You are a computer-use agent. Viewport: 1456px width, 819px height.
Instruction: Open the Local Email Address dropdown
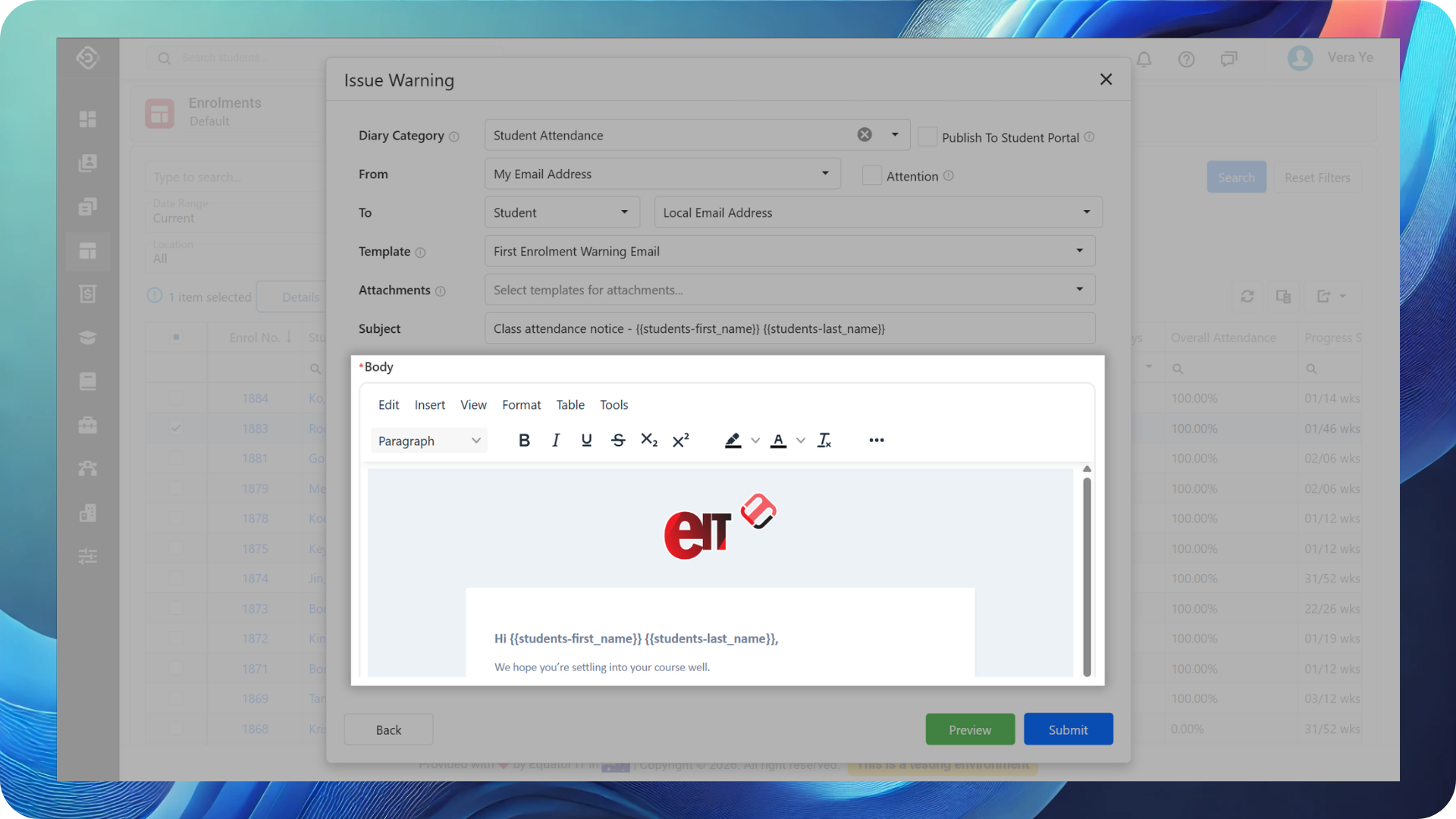[877, 212]
